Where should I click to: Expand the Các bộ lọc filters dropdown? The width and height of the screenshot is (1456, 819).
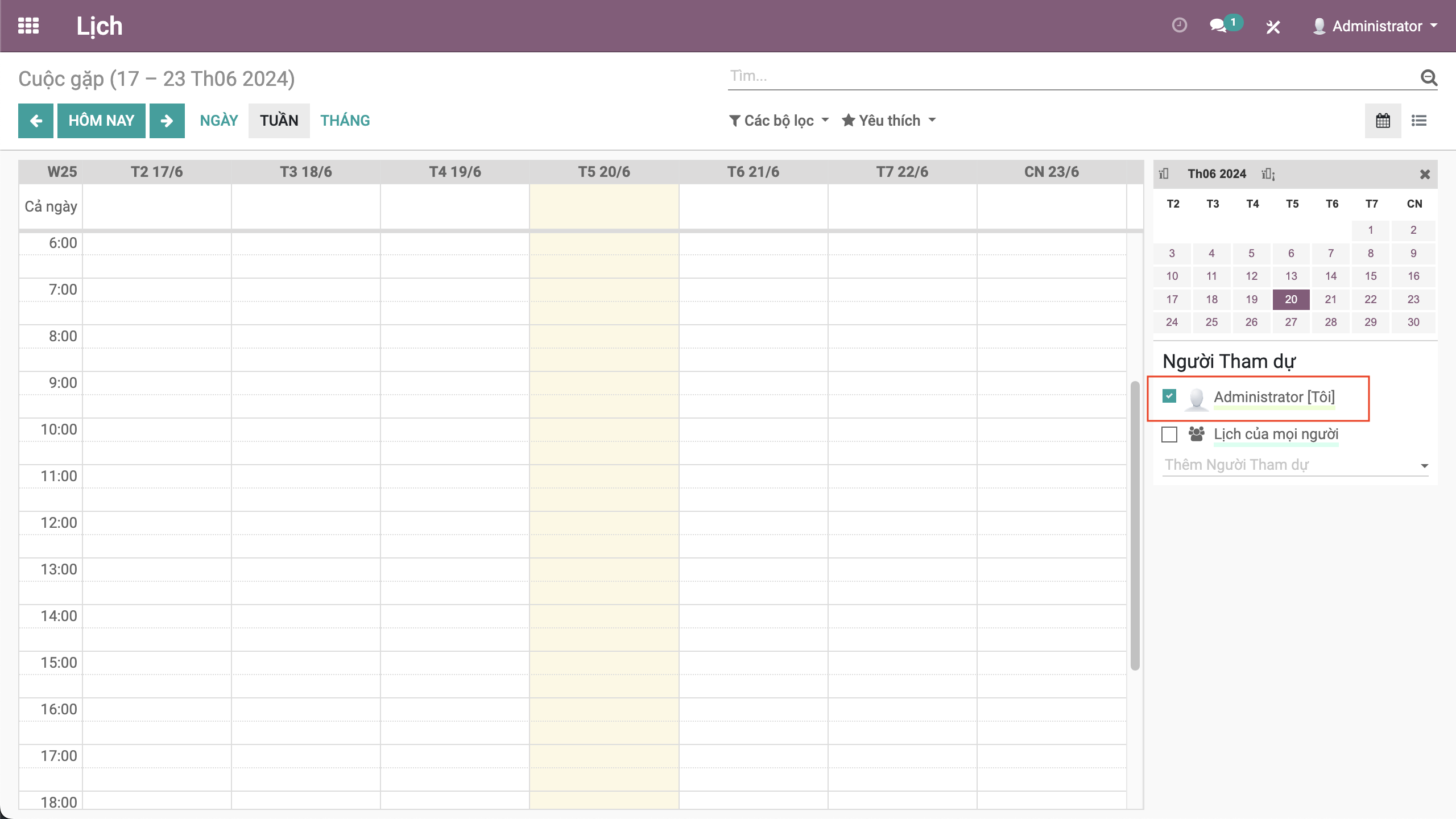[779, 121]
